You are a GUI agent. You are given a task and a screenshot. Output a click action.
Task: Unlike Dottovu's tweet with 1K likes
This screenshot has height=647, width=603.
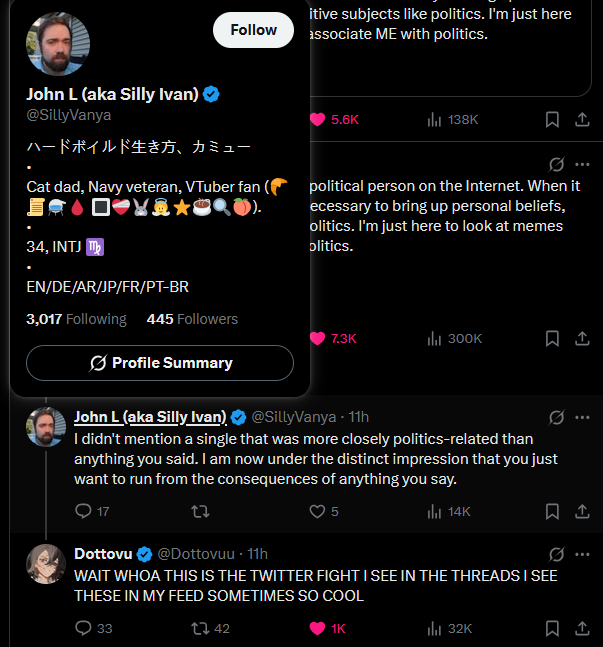click(x=317, y=629)
